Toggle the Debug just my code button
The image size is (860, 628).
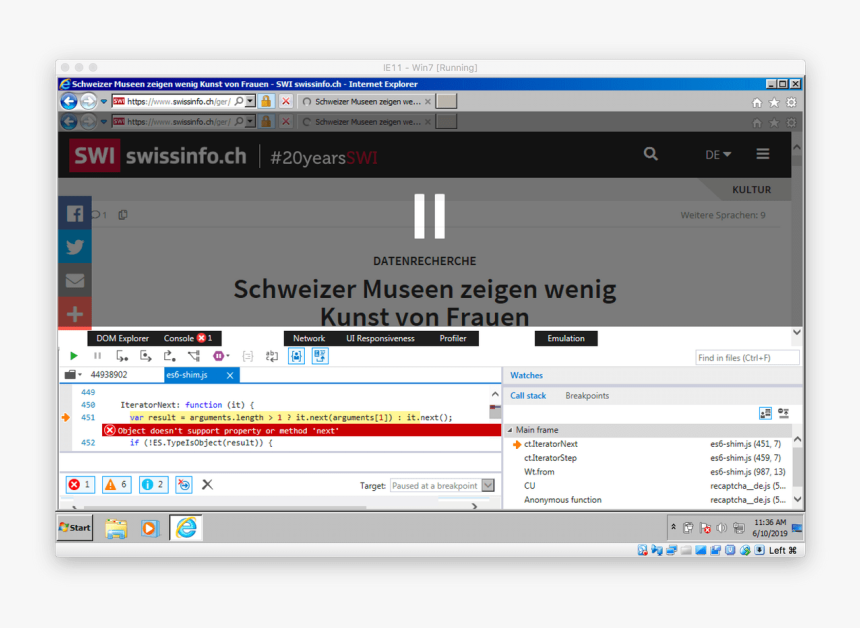(296, 357)
